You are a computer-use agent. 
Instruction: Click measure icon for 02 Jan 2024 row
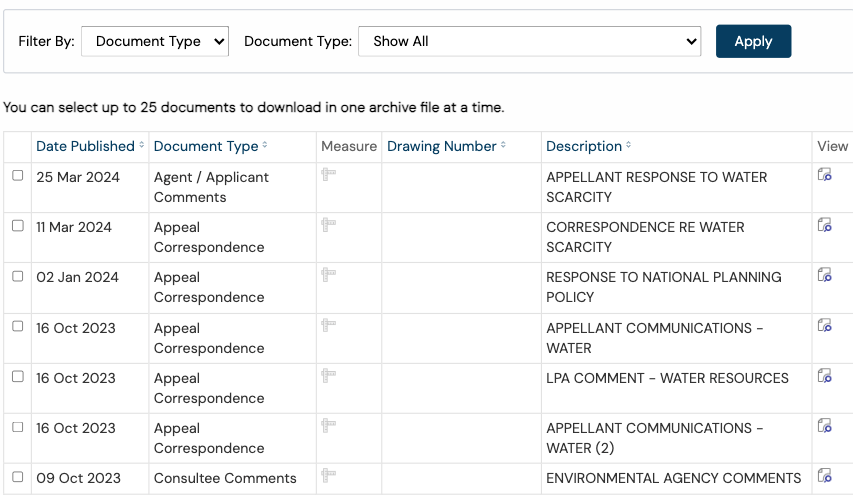click(328, 275)
